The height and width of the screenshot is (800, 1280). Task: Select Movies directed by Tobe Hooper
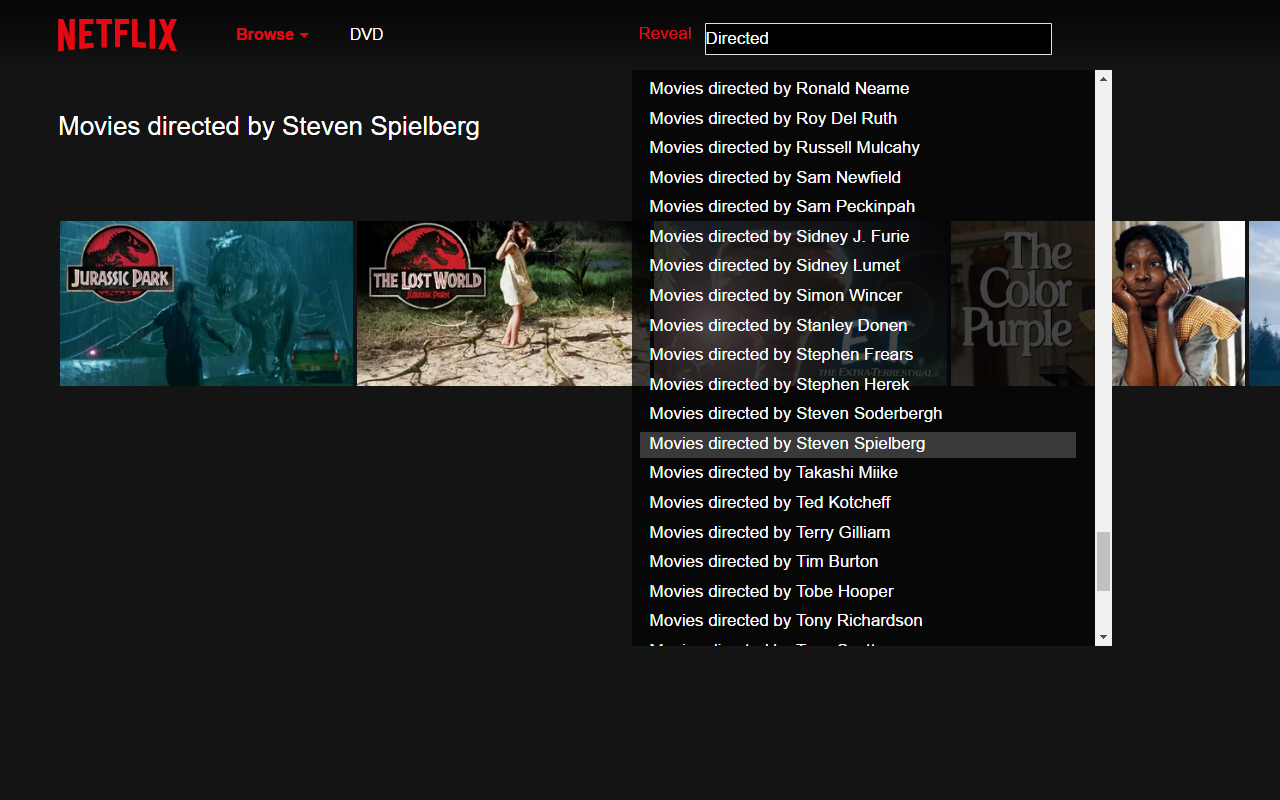858,591
